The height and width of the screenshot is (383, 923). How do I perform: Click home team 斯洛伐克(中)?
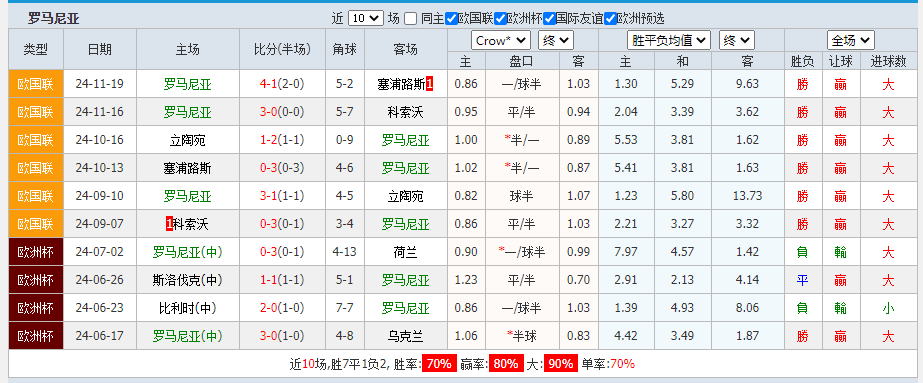click(x=187, y=280)
